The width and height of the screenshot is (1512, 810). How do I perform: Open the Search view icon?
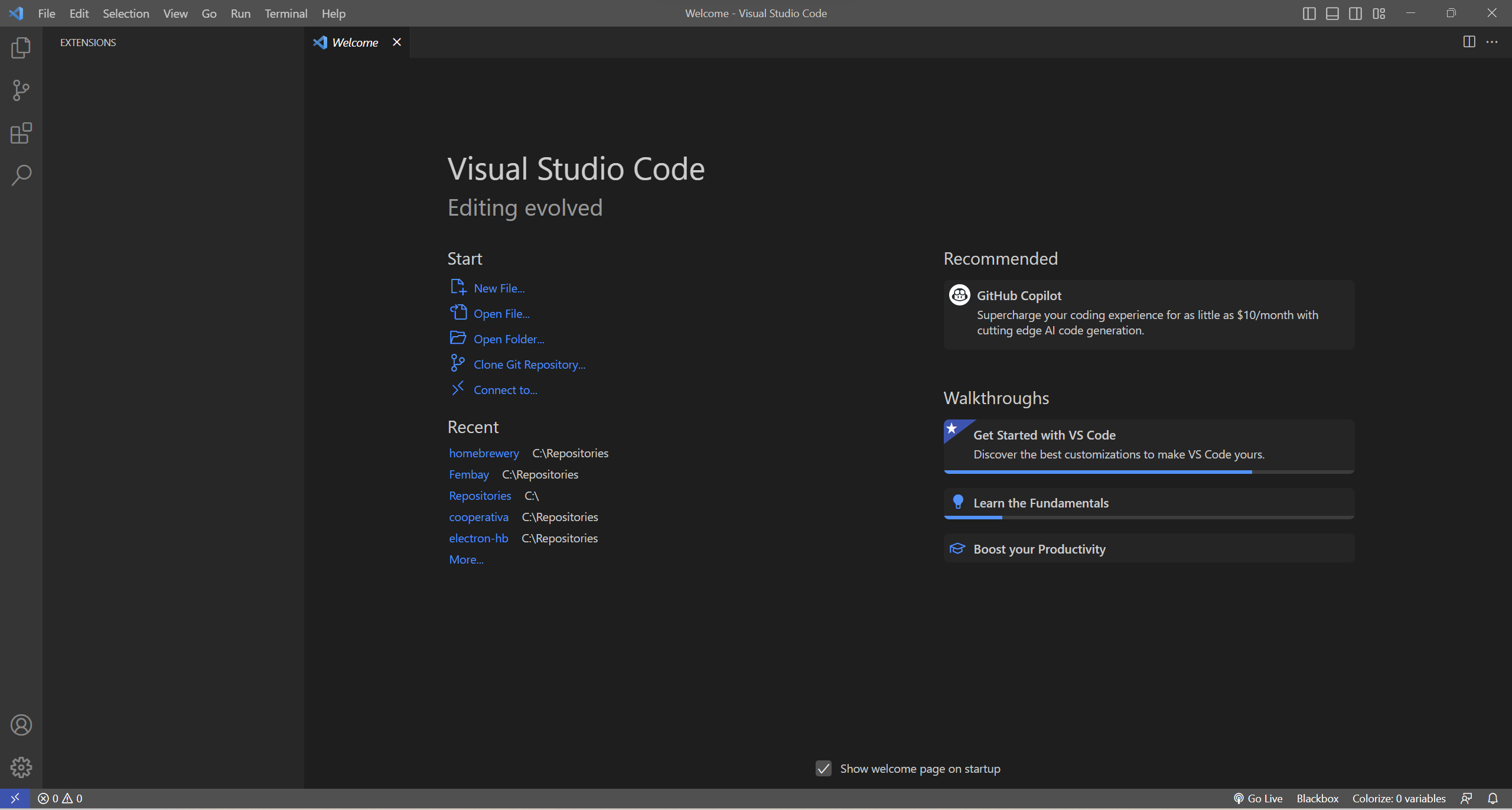(21, 175)
